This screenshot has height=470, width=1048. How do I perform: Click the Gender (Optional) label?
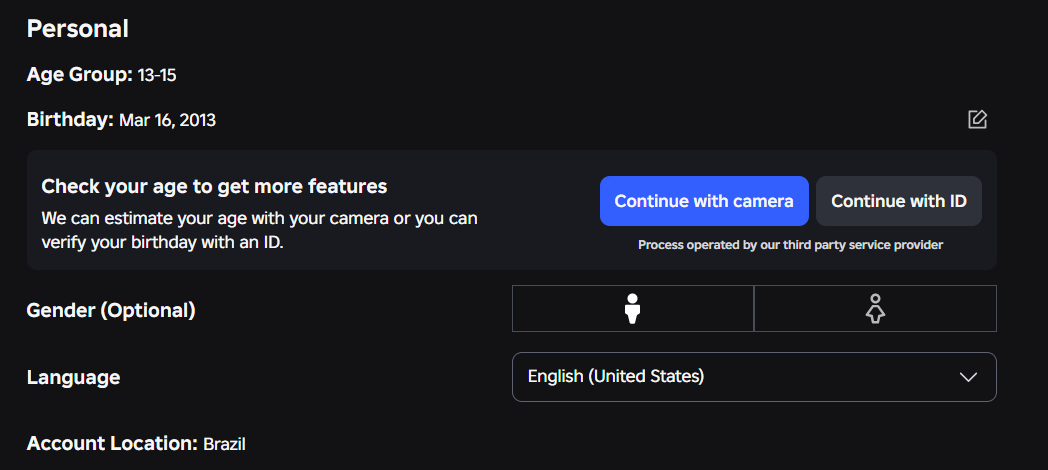pyautogui.click(x=111, y=310)
